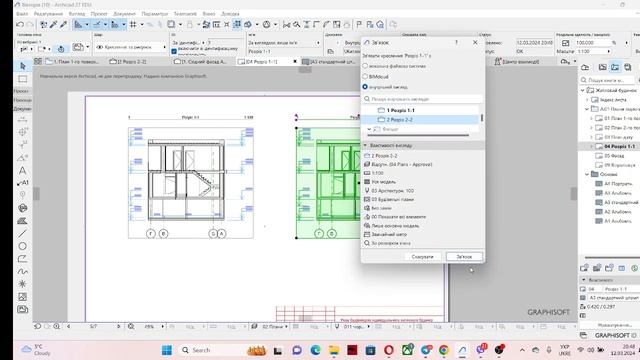Screen dimensions: 640x360
Task: Open the Project Map icon in Navigator
Action: [x=585, y=67]
